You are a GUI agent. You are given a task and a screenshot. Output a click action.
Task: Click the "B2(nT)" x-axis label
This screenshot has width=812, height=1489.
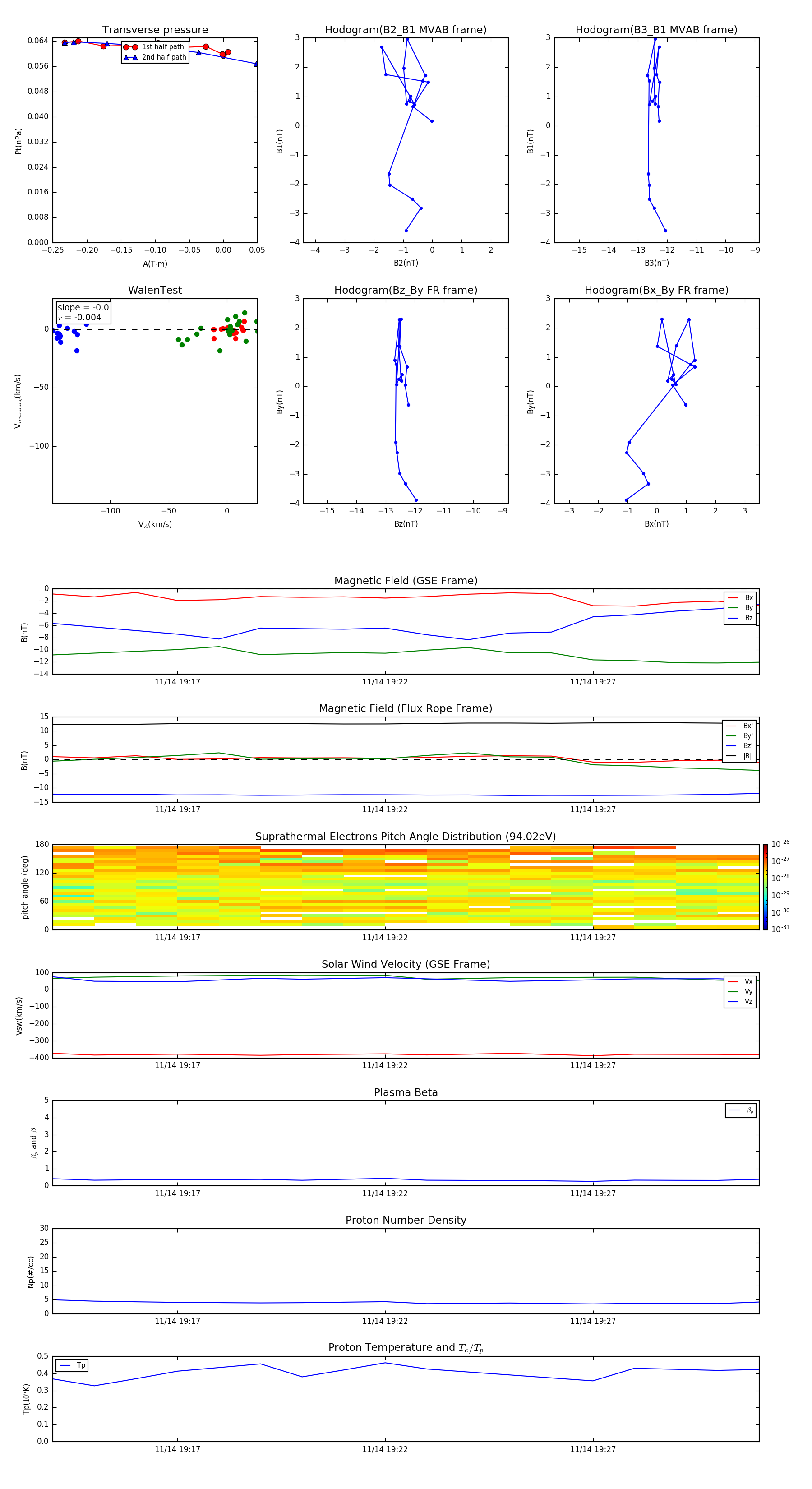click(406, 263)
